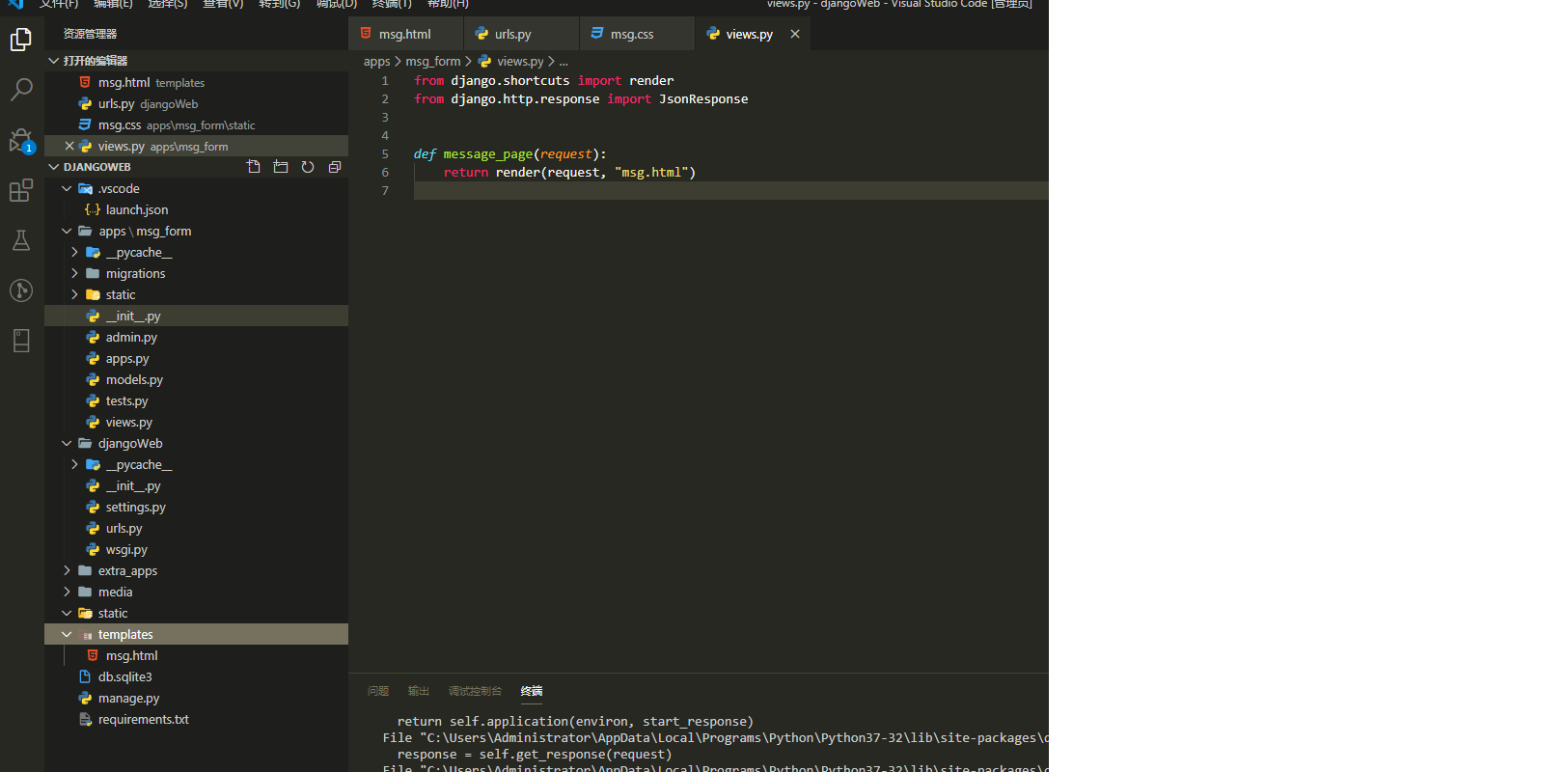Viewport: 1568px width, 772px height.
Task: Click New File icon in DJANGOWEB header
Action: point(254,167)
